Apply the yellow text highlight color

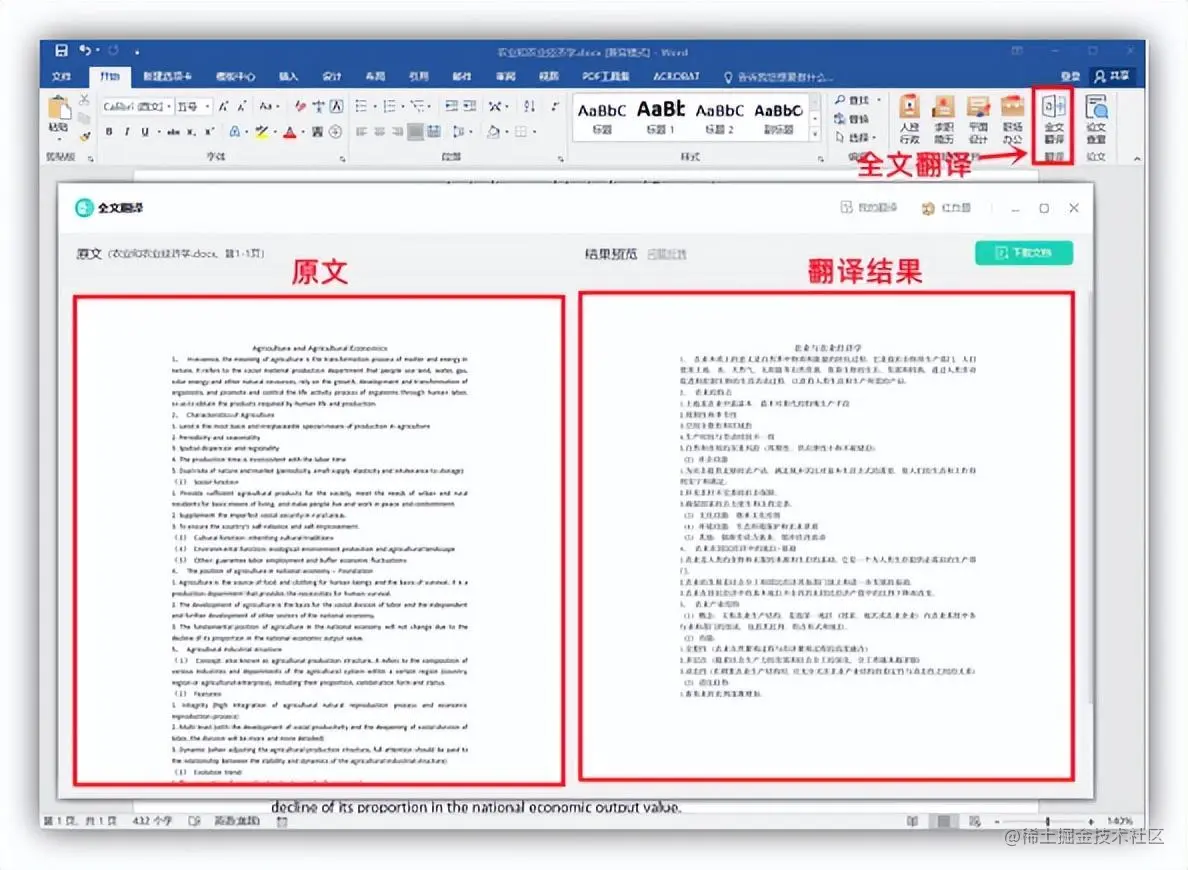(261, 133)
